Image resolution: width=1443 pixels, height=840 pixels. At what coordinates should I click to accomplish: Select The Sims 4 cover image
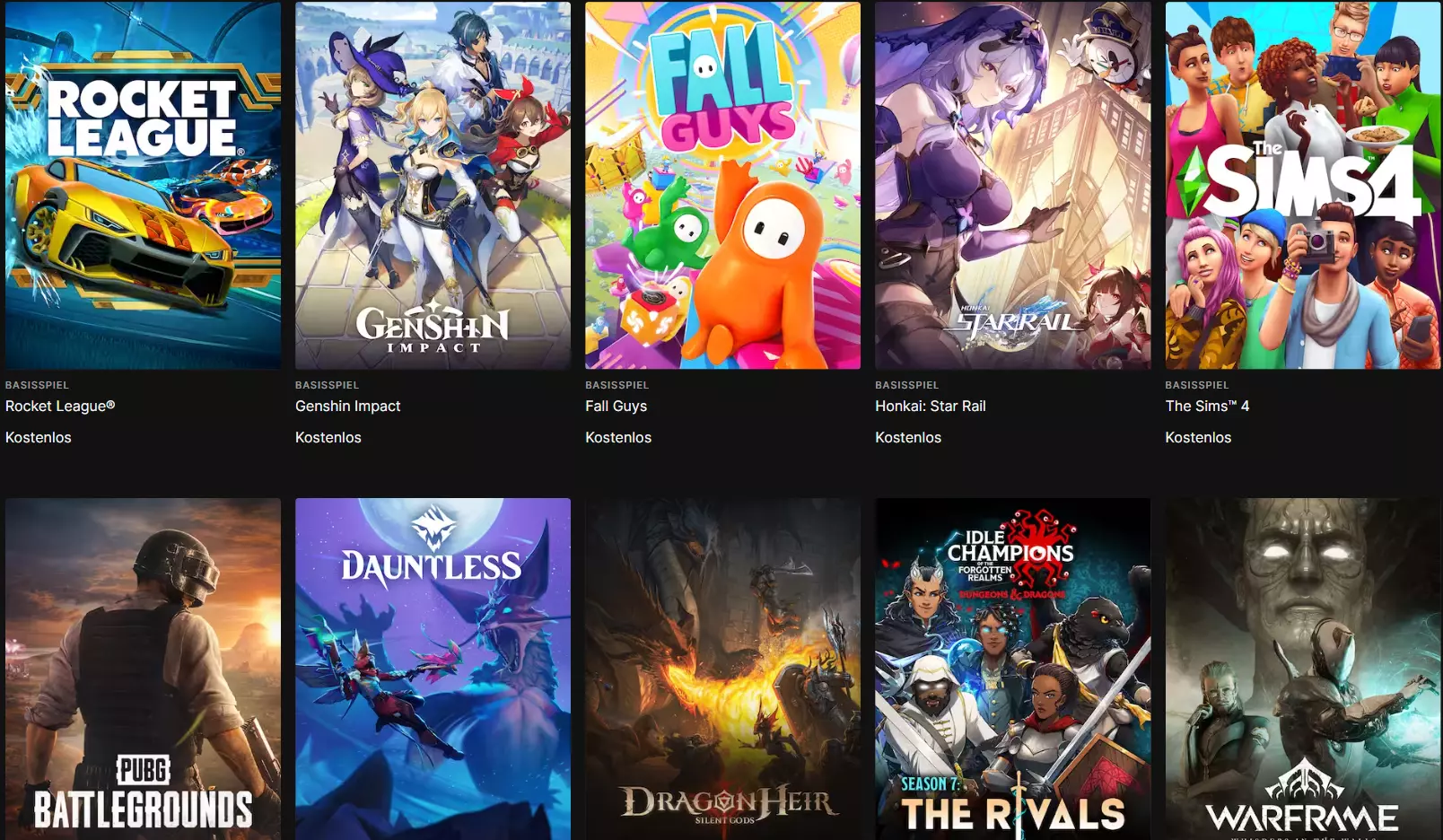click(x=1302, y=185)
